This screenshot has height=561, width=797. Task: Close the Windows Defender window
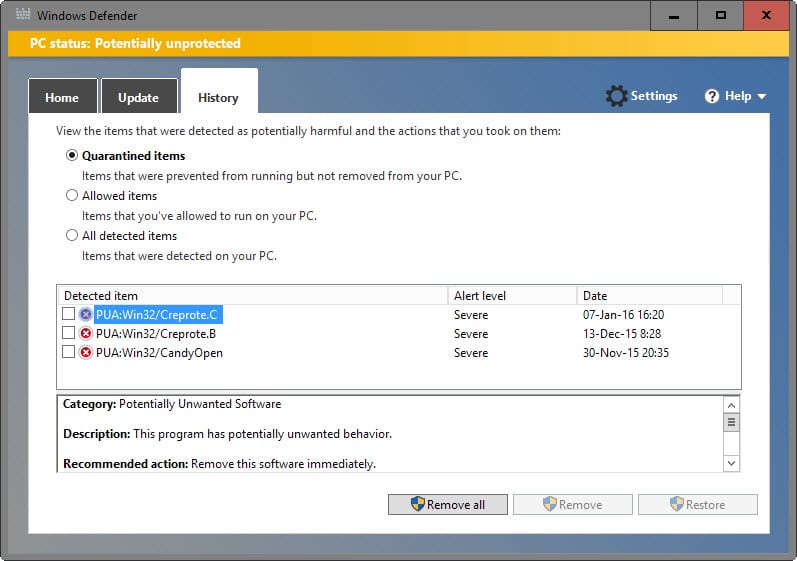(x=767, y=16)
